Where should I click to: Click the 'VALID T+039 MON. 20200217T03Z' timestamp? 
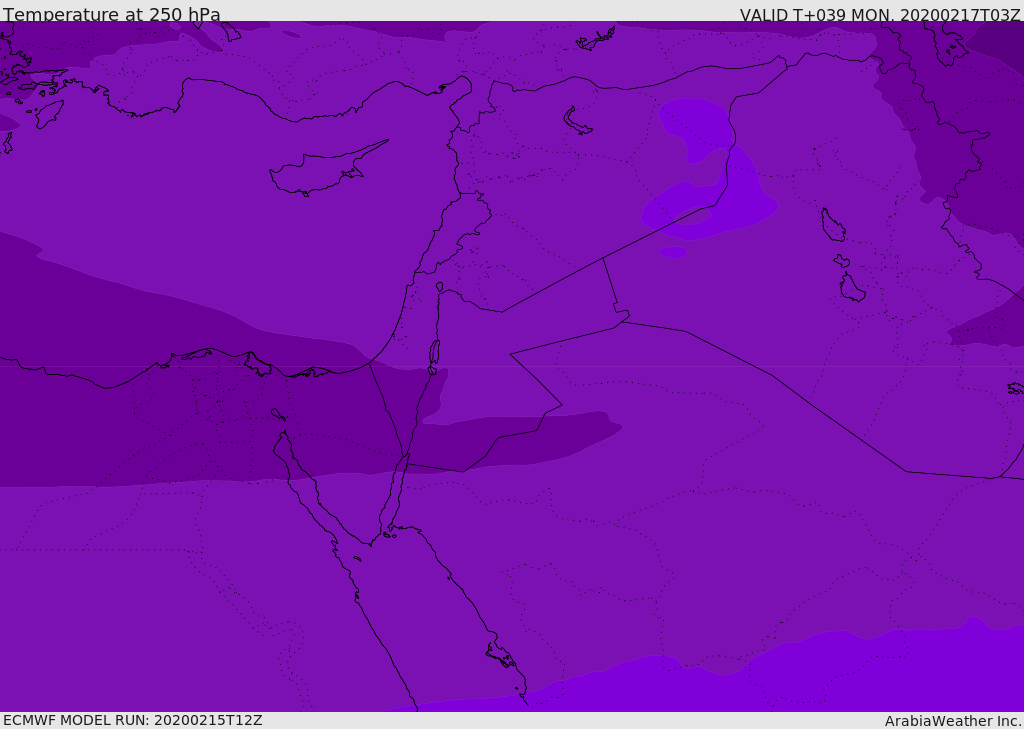coord(880,14)
